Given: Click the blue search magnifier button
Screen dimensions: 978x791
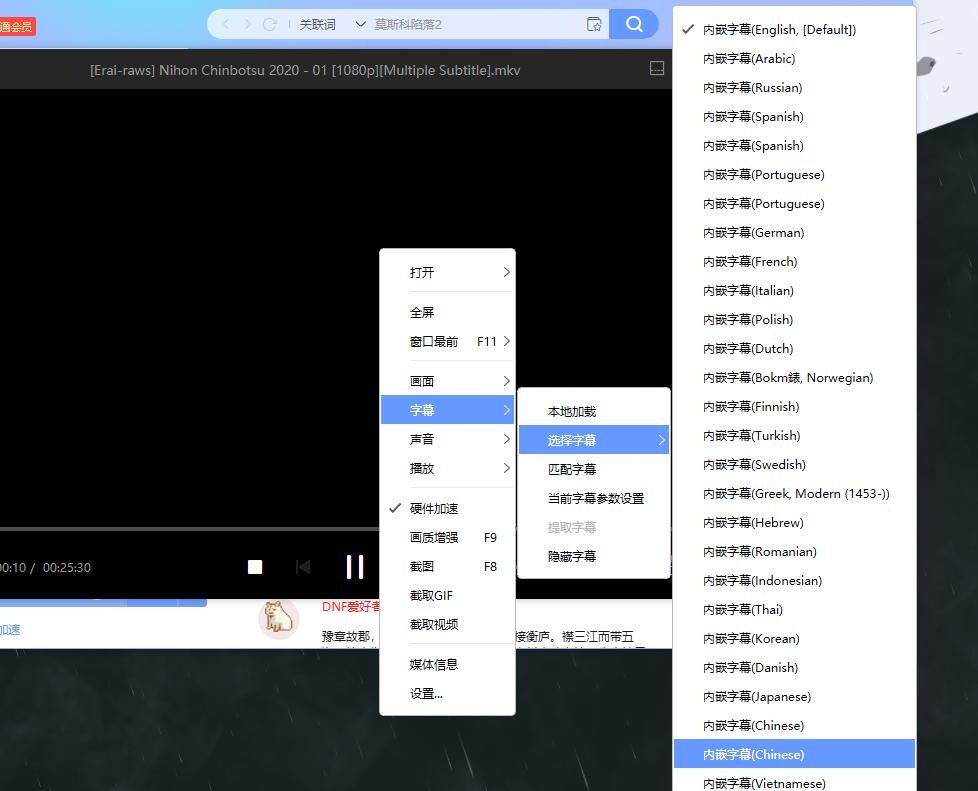Looking at the screenshot, I should click(634, 24).
